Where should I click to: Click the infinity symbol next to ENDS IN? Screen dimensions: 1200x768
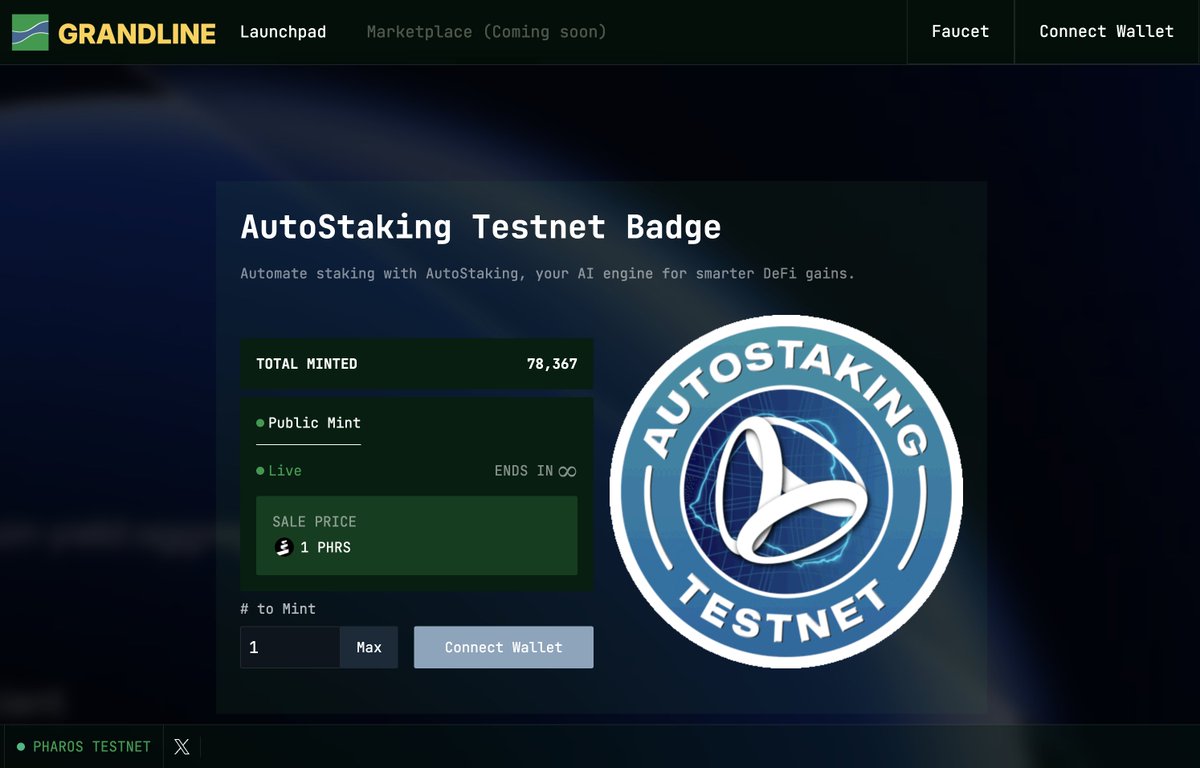click(x=567, y=471)
